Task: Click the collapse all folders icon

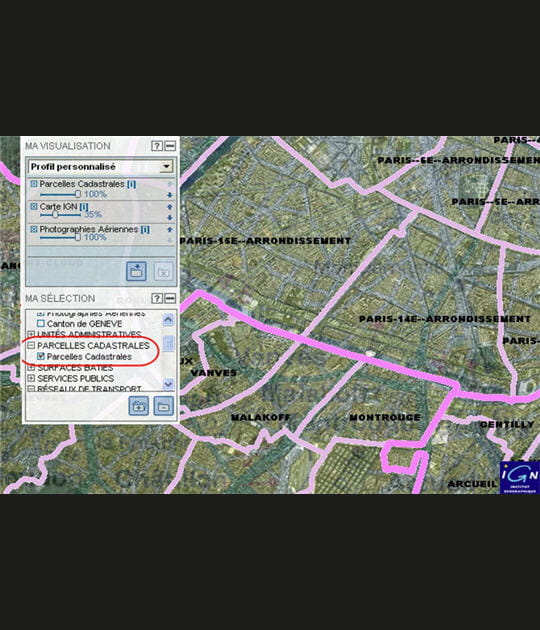Action: coord(164,406)
